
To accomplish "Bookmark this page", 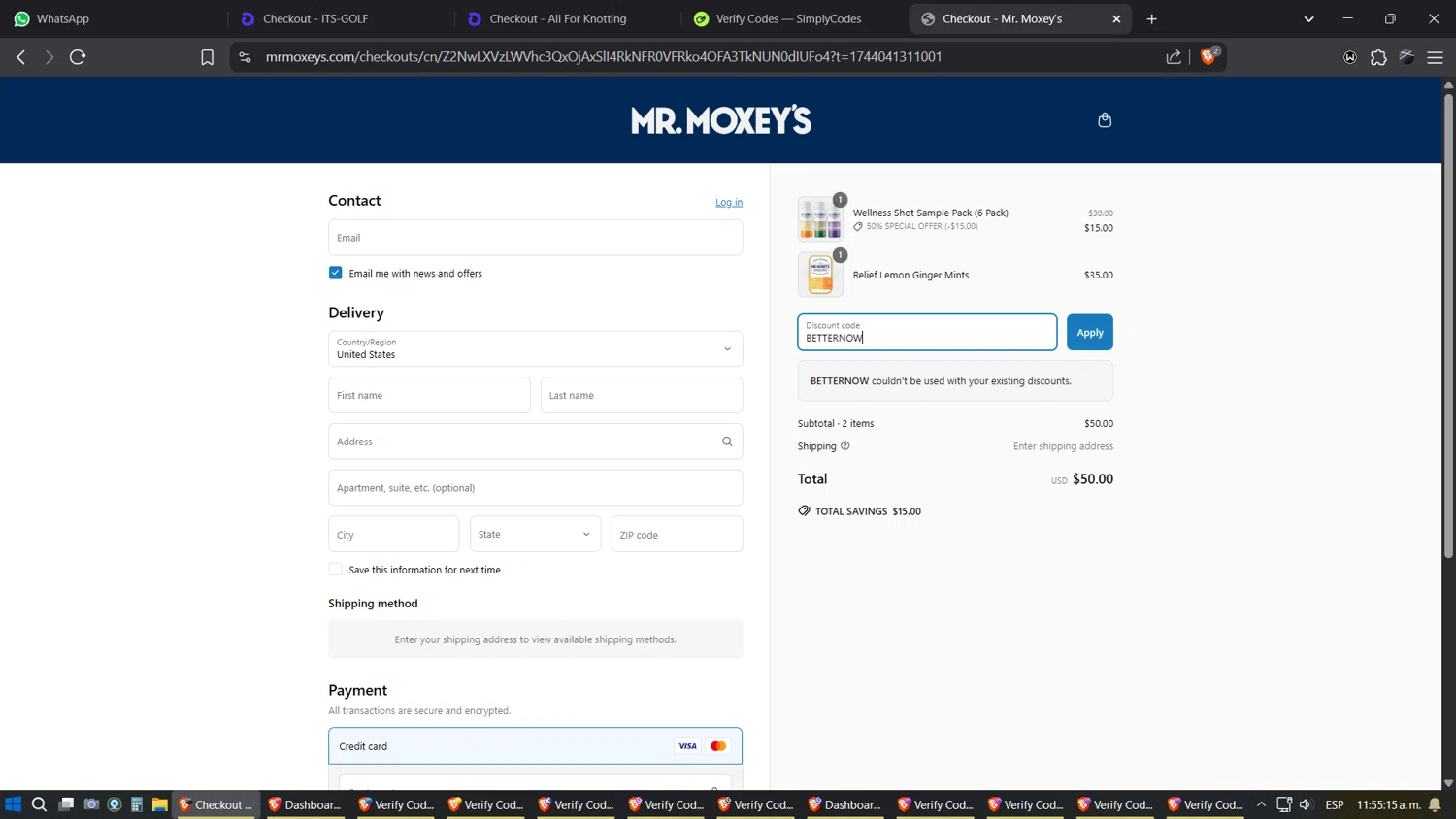I will 207,57.
